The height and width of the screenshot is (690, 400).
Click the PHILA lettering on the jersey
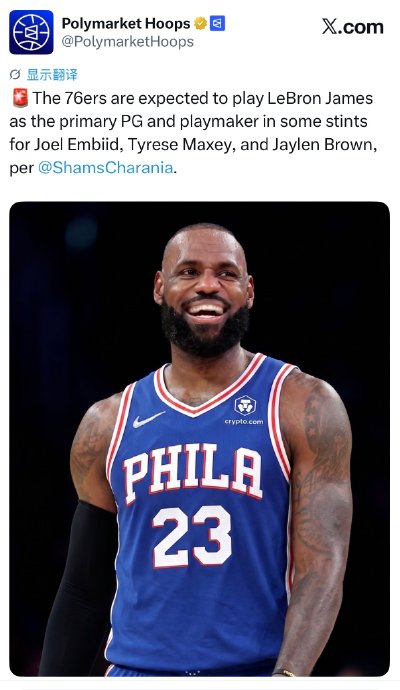(x=192, y=473)
